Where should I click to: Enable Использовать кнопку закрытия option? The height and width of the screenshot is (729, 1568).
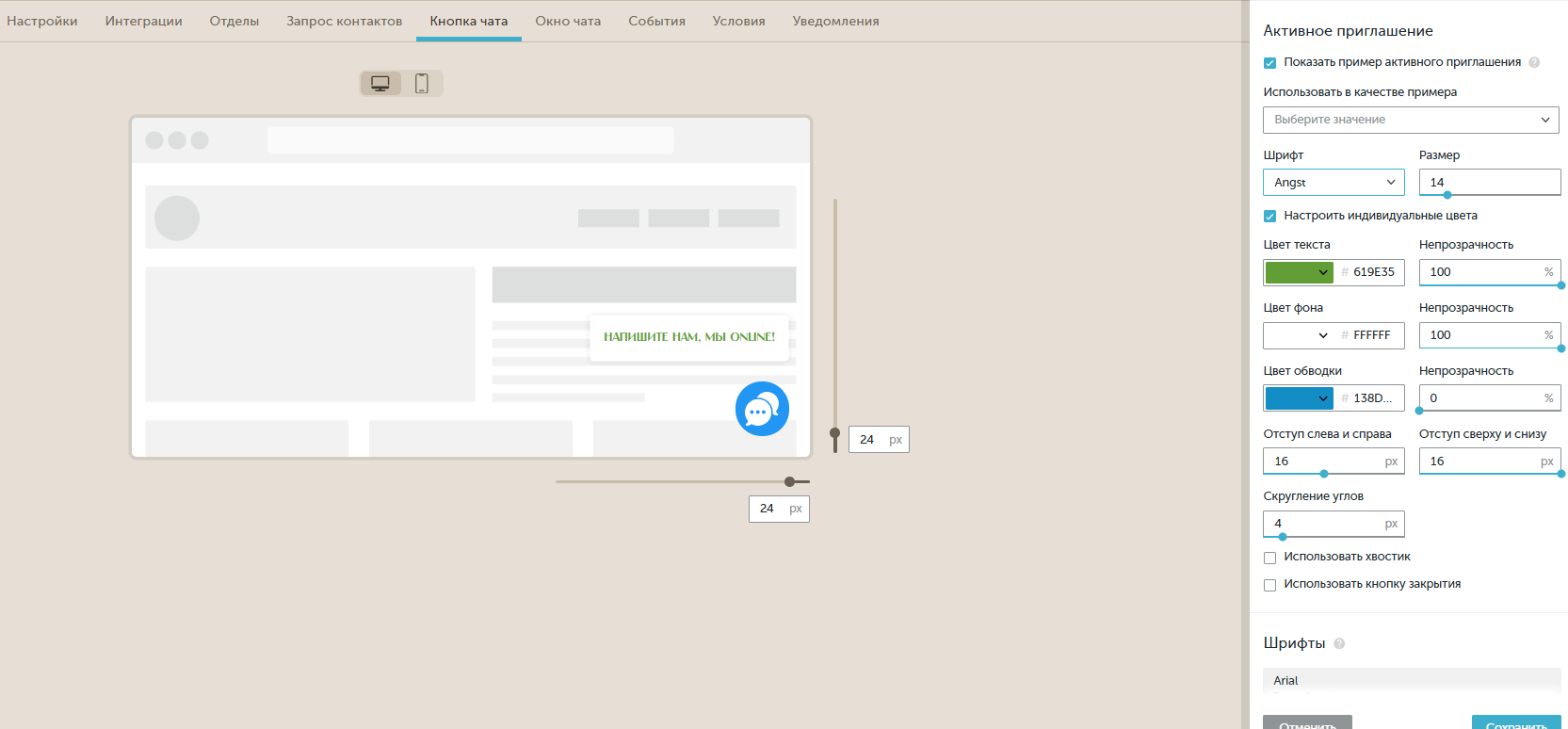pos(1269,585)
